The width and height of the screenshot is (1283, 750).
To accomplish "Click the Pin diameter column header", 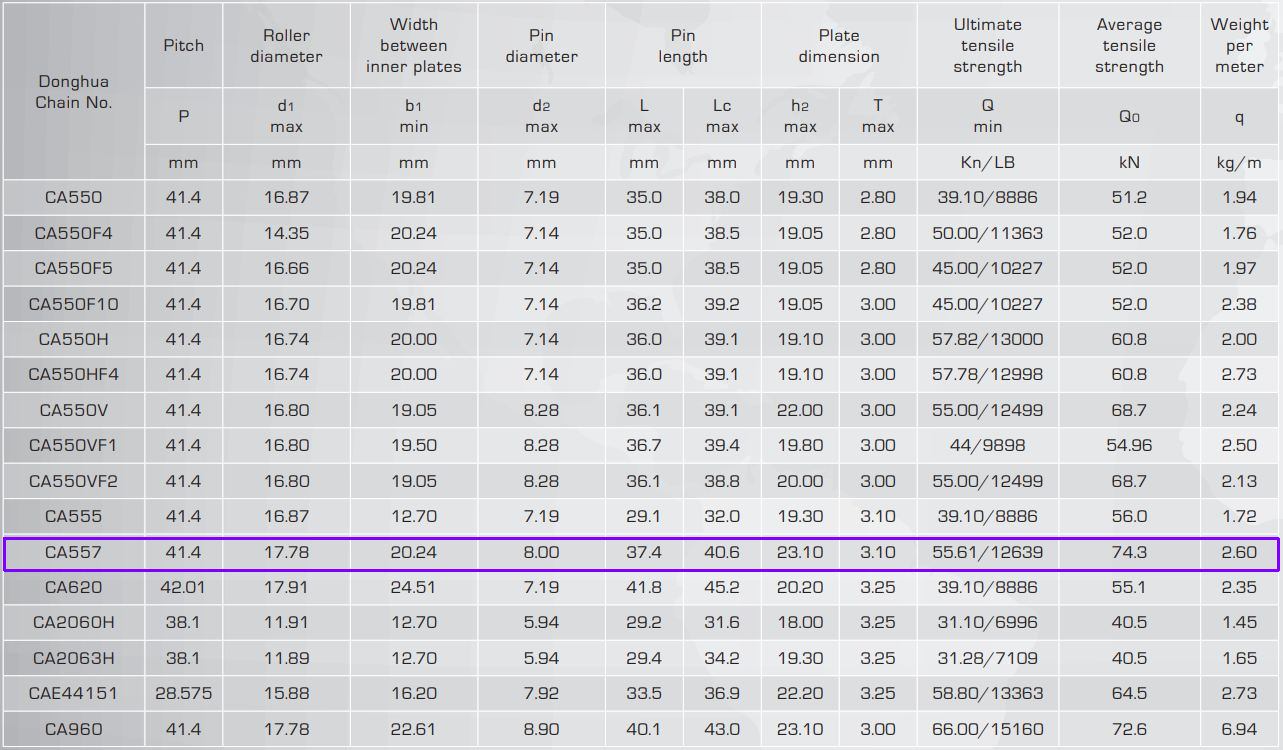I will coord(541,46).
